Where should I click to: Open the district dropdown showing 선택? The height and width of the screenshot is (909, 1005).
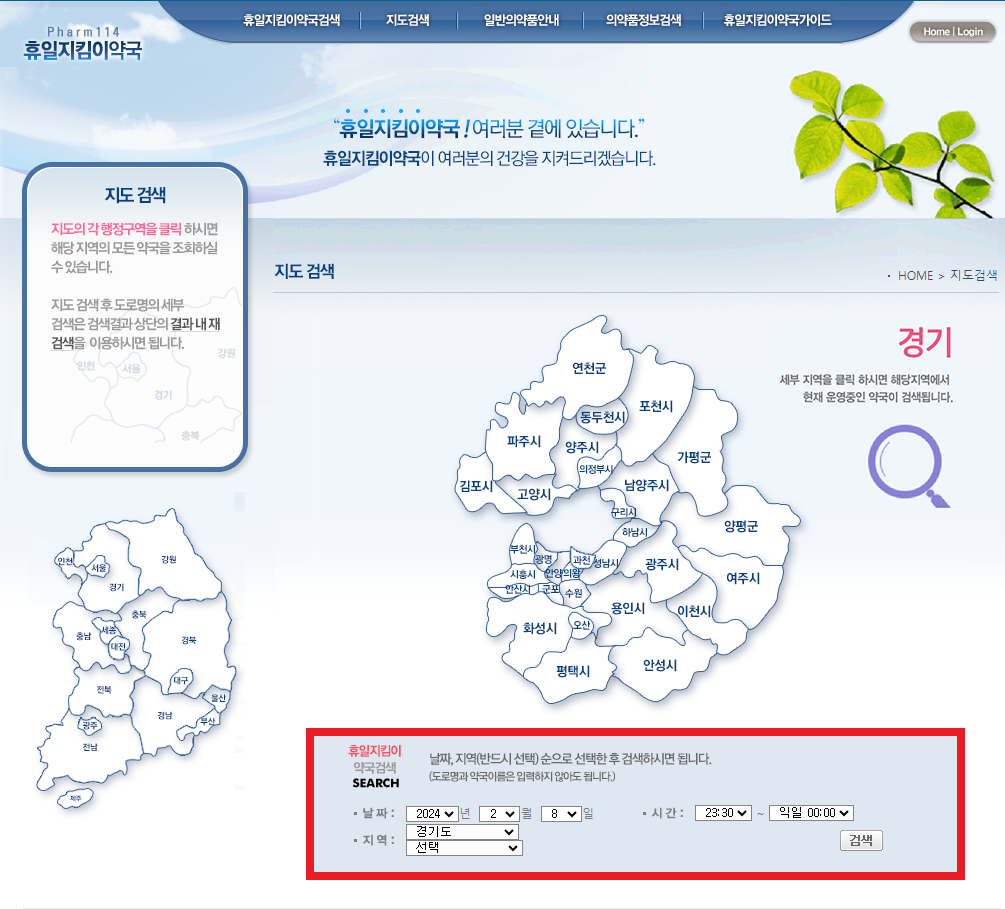464,847
